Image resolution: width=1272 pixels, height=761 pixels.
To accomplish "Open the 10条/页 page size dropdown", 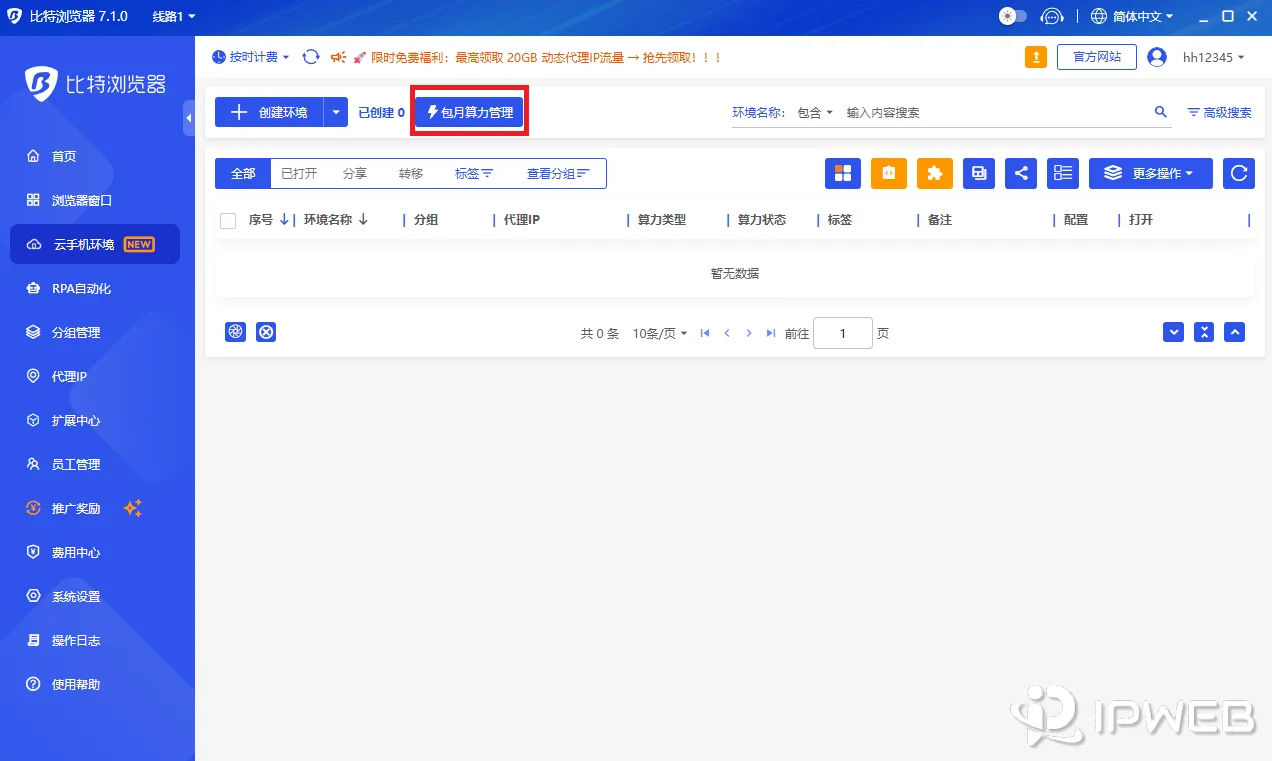I will point(657,333).
